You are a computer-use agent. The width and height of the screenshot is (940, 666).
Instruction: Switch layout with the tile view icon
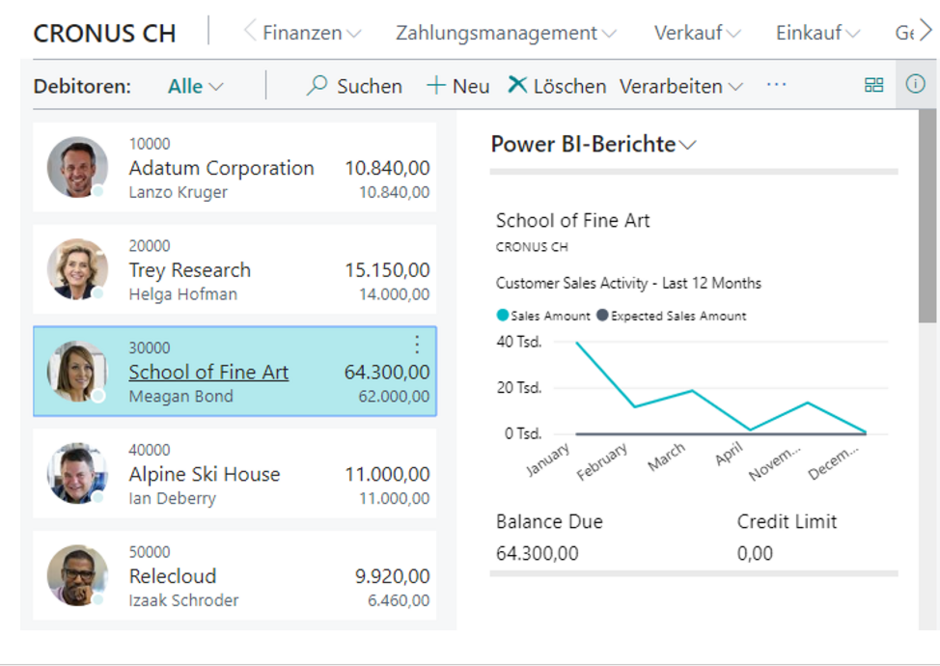(873, 85)
